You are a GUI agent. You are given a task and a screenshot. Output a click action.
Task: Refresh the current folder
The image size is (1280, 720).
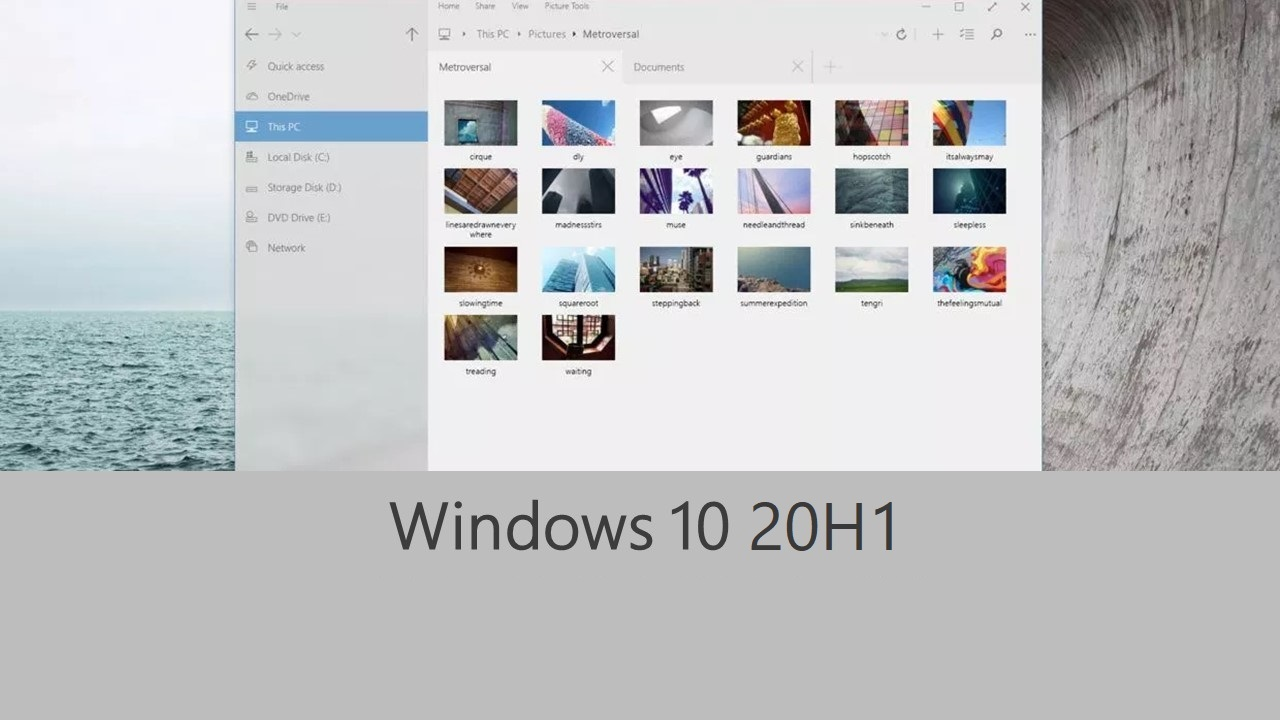[901, 34]
